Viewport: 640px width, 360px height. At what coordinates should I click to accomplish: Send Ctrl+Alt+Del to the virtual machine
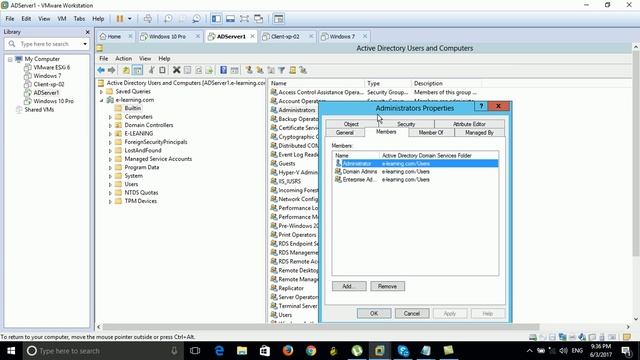pos(148,19)
